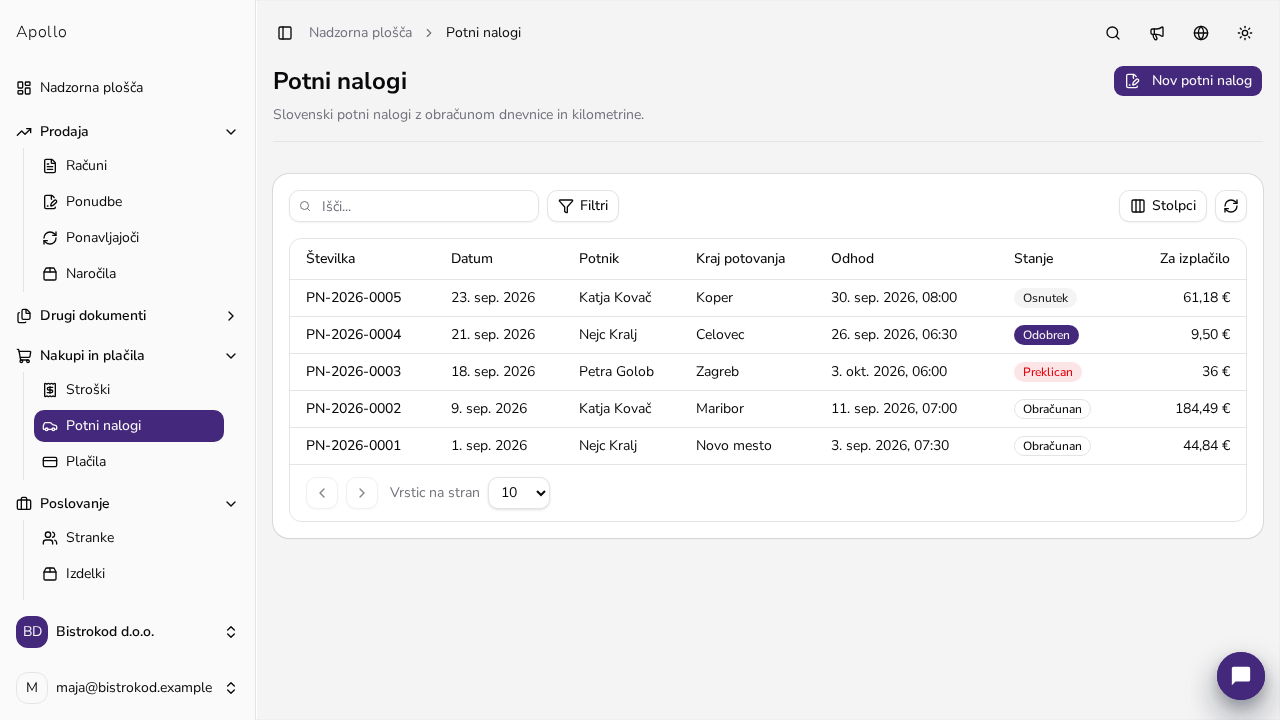Viewport: 1280px width, 720px height.
Task: Open Plačila menu item
Action: tap(129, 462)
